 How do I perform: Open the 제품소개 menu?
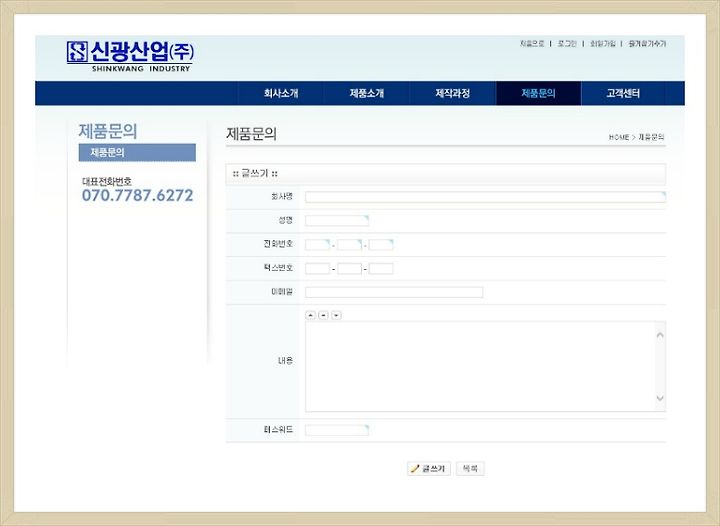(x=366, y=93)
